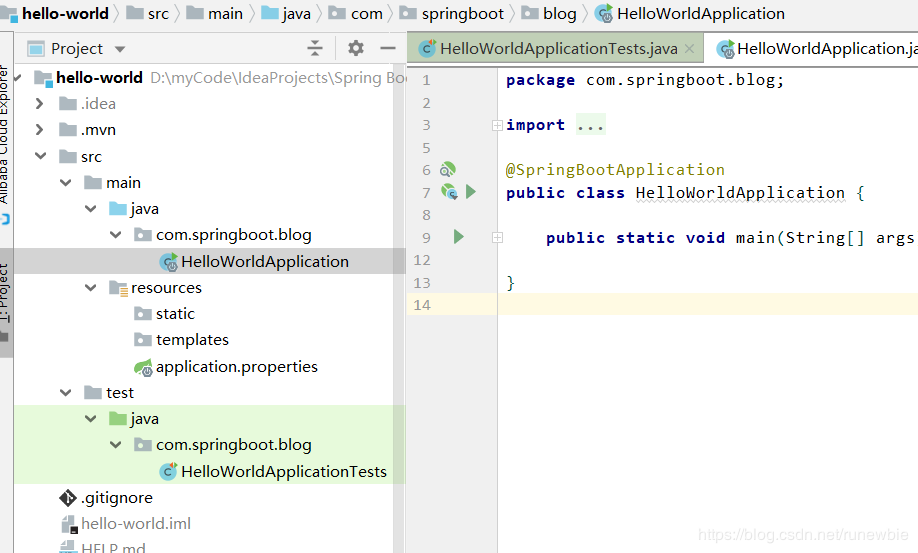
Task: Click the HelloWorldApplication Spring class icon in tree
Action: coord(169,262)
